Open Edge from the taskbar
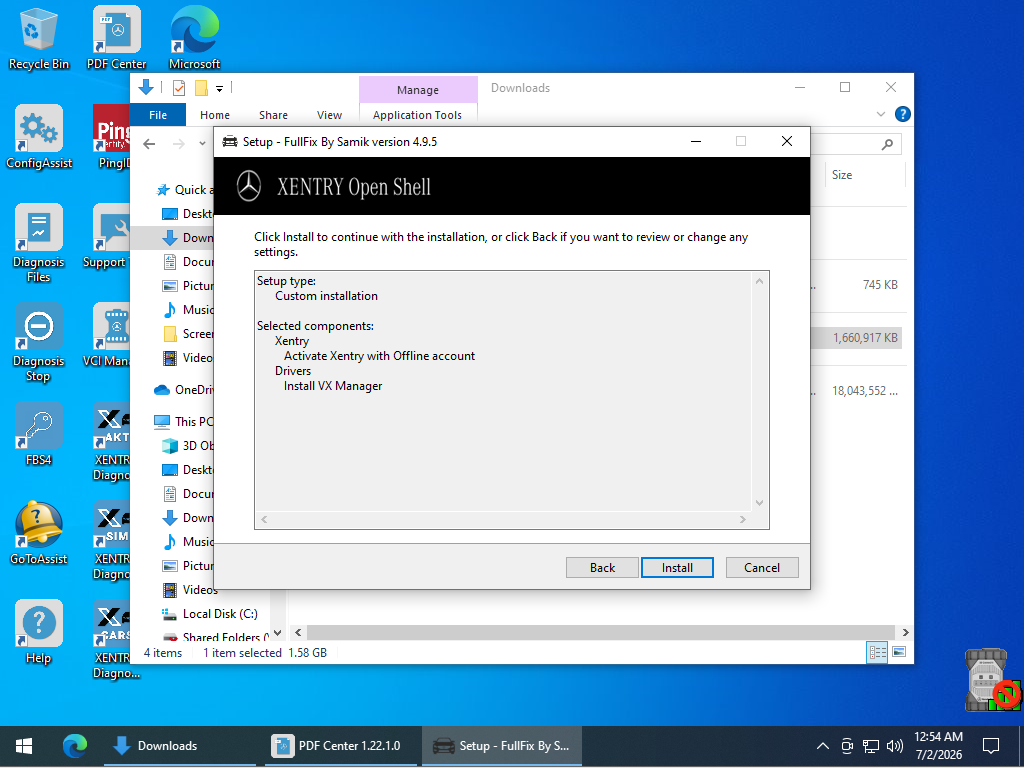This screenshot has width=1024, height=768. [75, 746]
